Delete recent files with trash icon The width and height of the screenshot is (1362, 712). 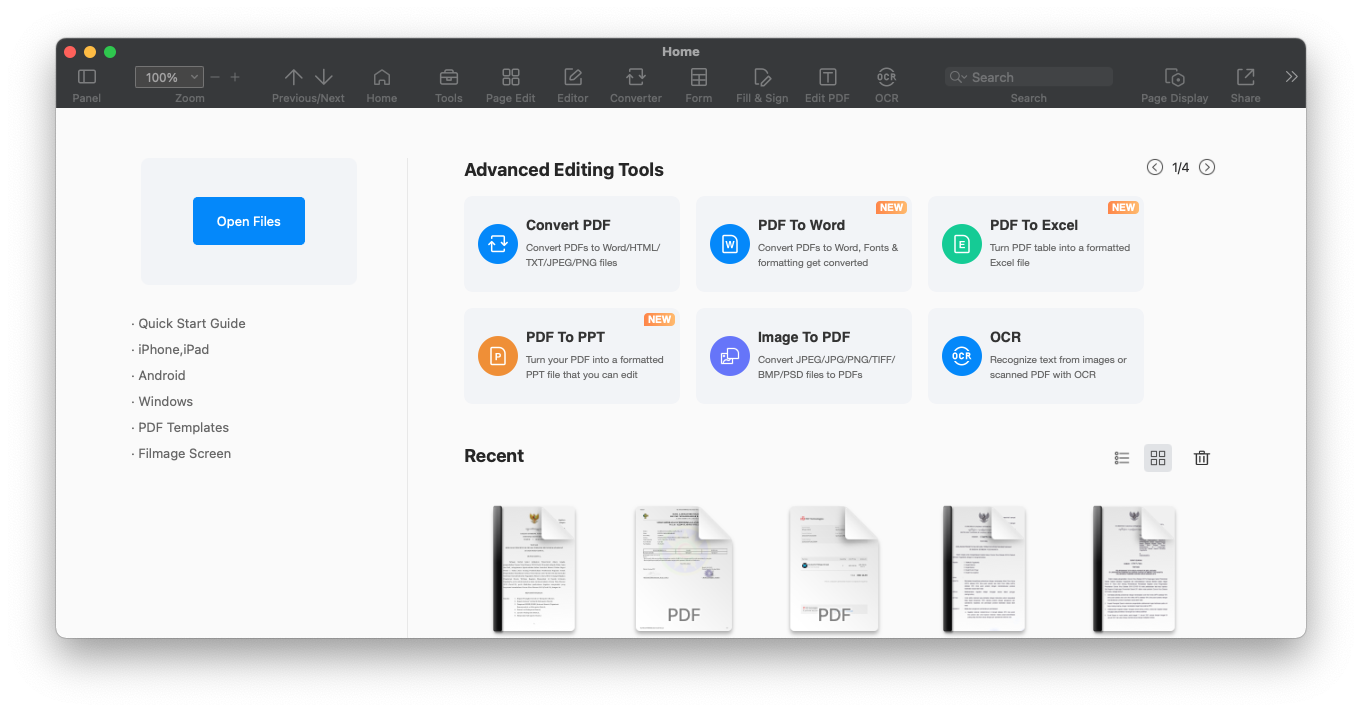1202,458
